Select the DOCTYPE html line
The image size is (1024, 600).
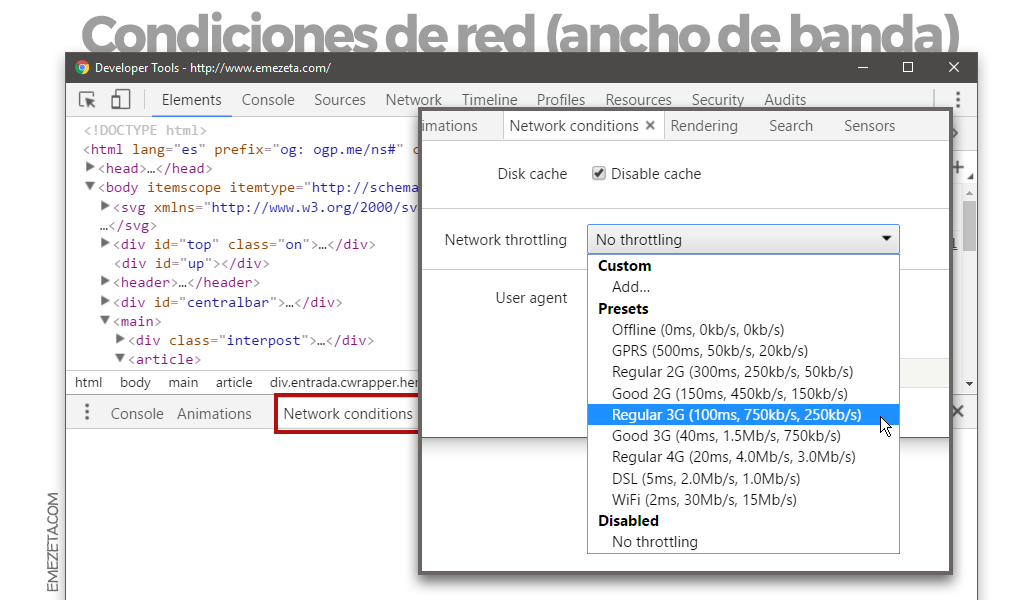click(x=145, y=130)
